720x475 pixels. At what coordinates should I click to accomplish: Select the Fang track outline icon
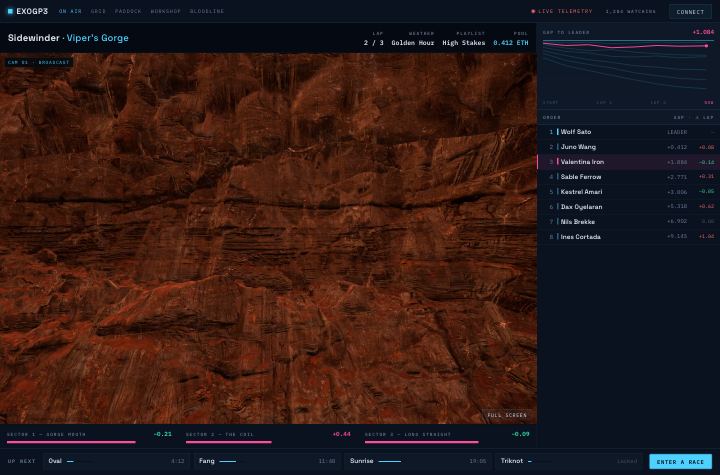[x=228, y=461]
